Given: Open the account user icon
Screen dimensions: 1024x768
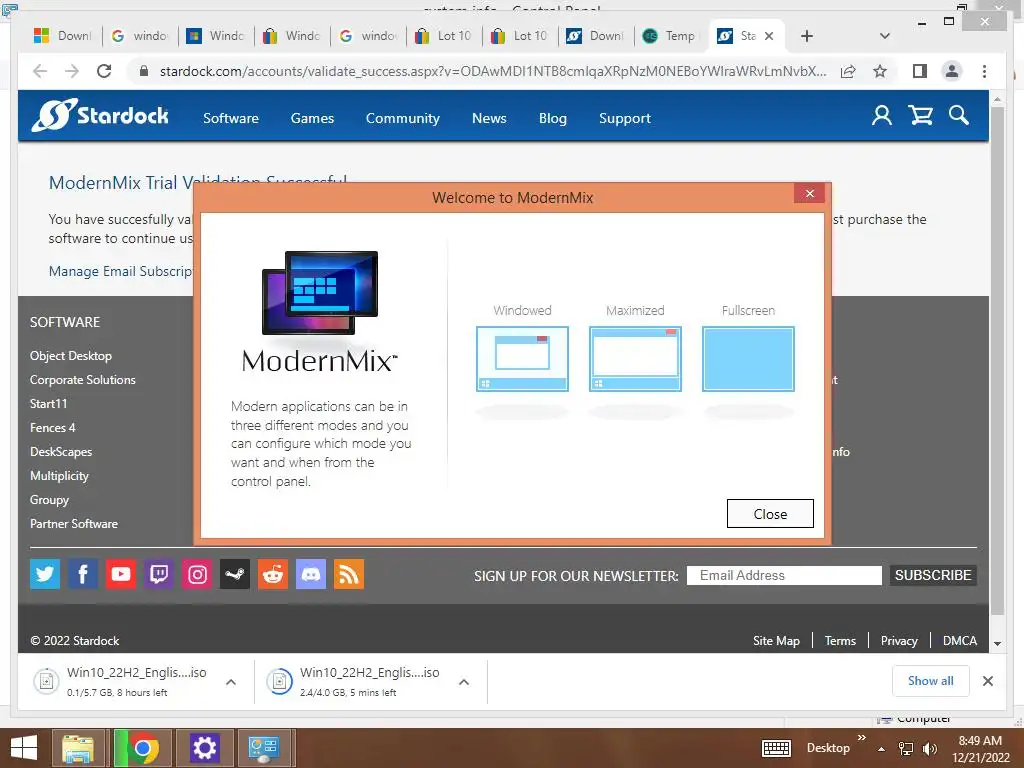Looking at the screenshot, I should click(x=882, y=116).
